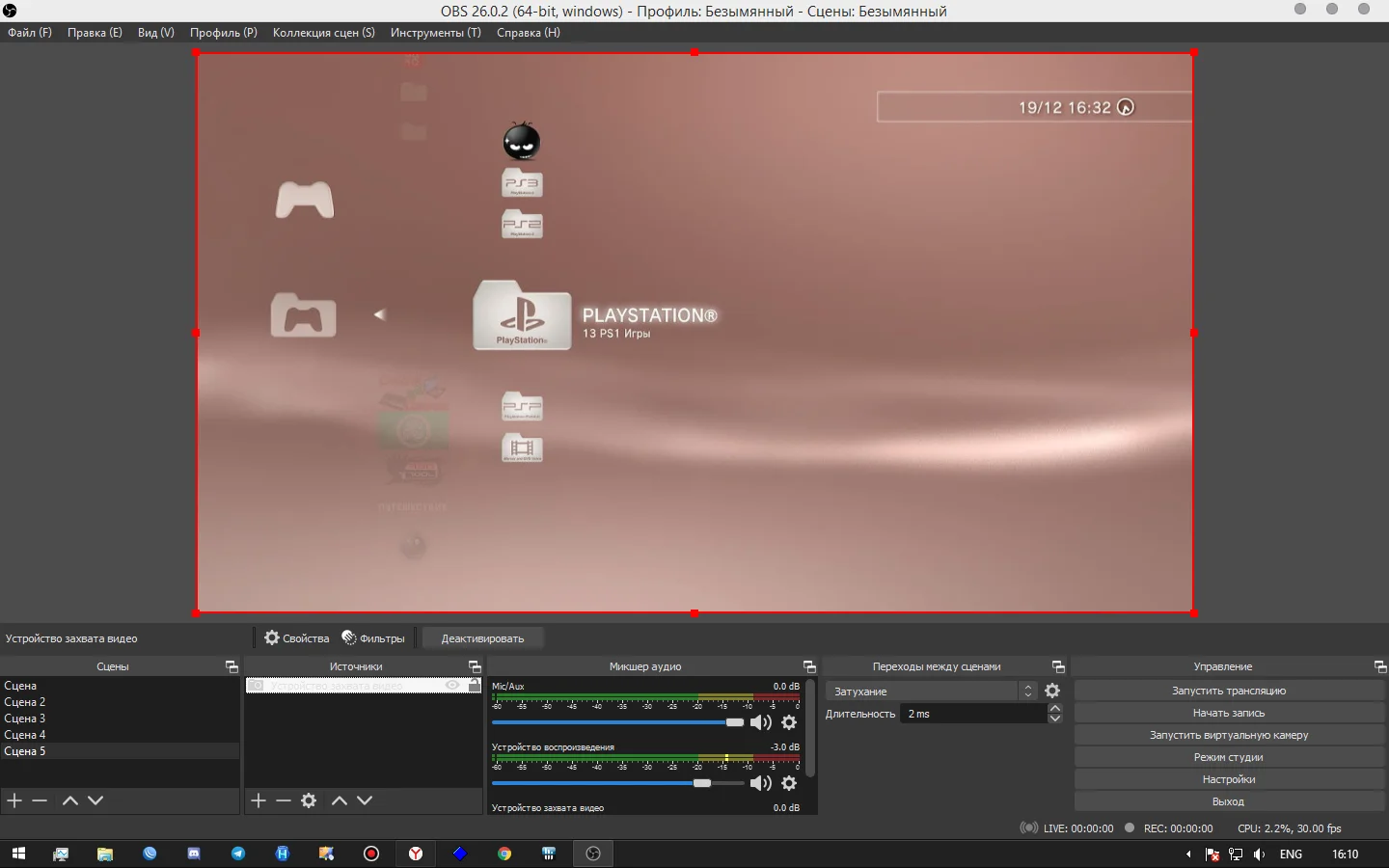Click the OBS Studio taskbar icon
Image resolution: width=1389 pixels, height=868 pixels.
click(593, 854)
